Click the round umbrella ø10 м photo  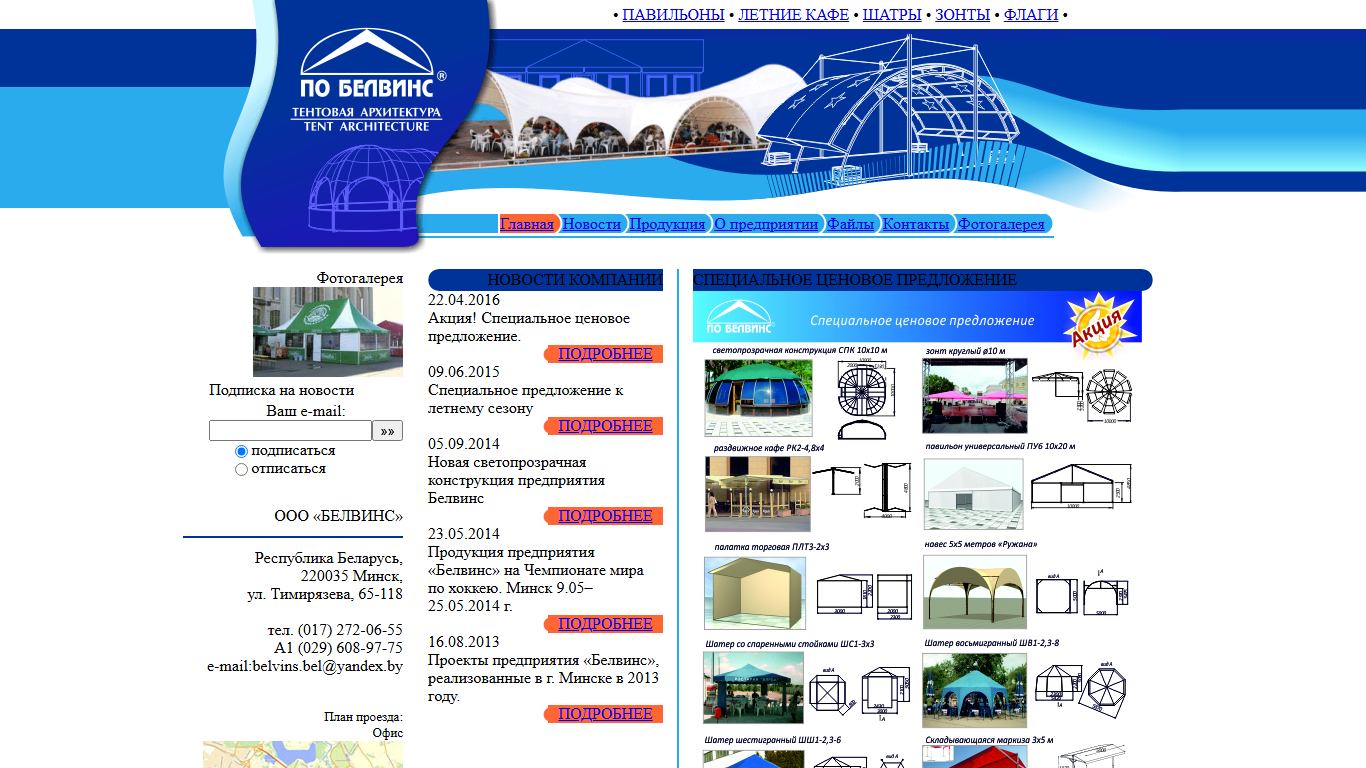tap(975, 396)
